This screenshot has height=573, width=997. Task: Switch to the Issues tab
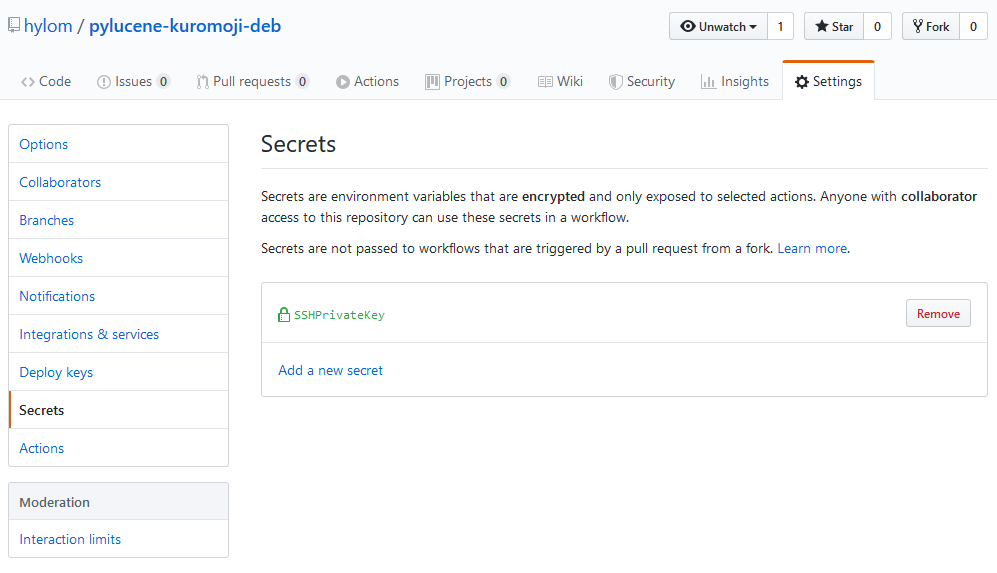(x=133, y=82)
